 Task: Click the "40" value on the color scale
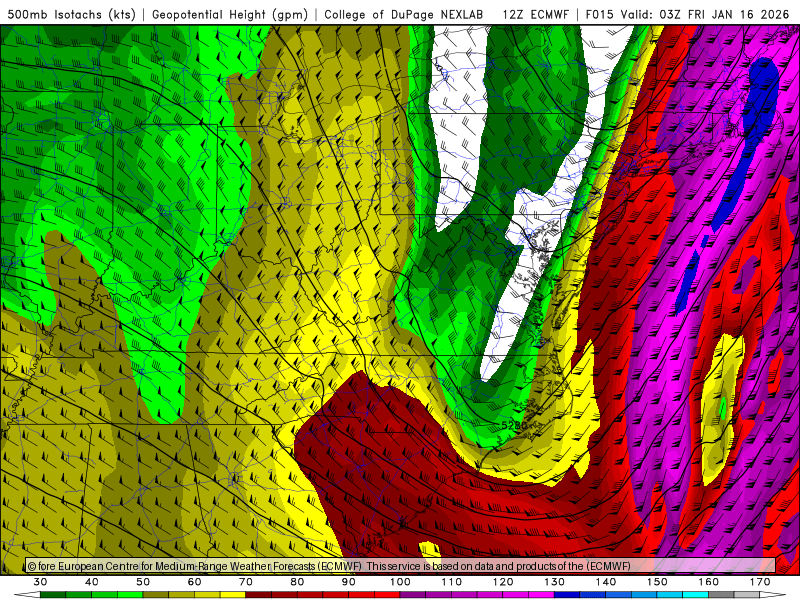92,582
